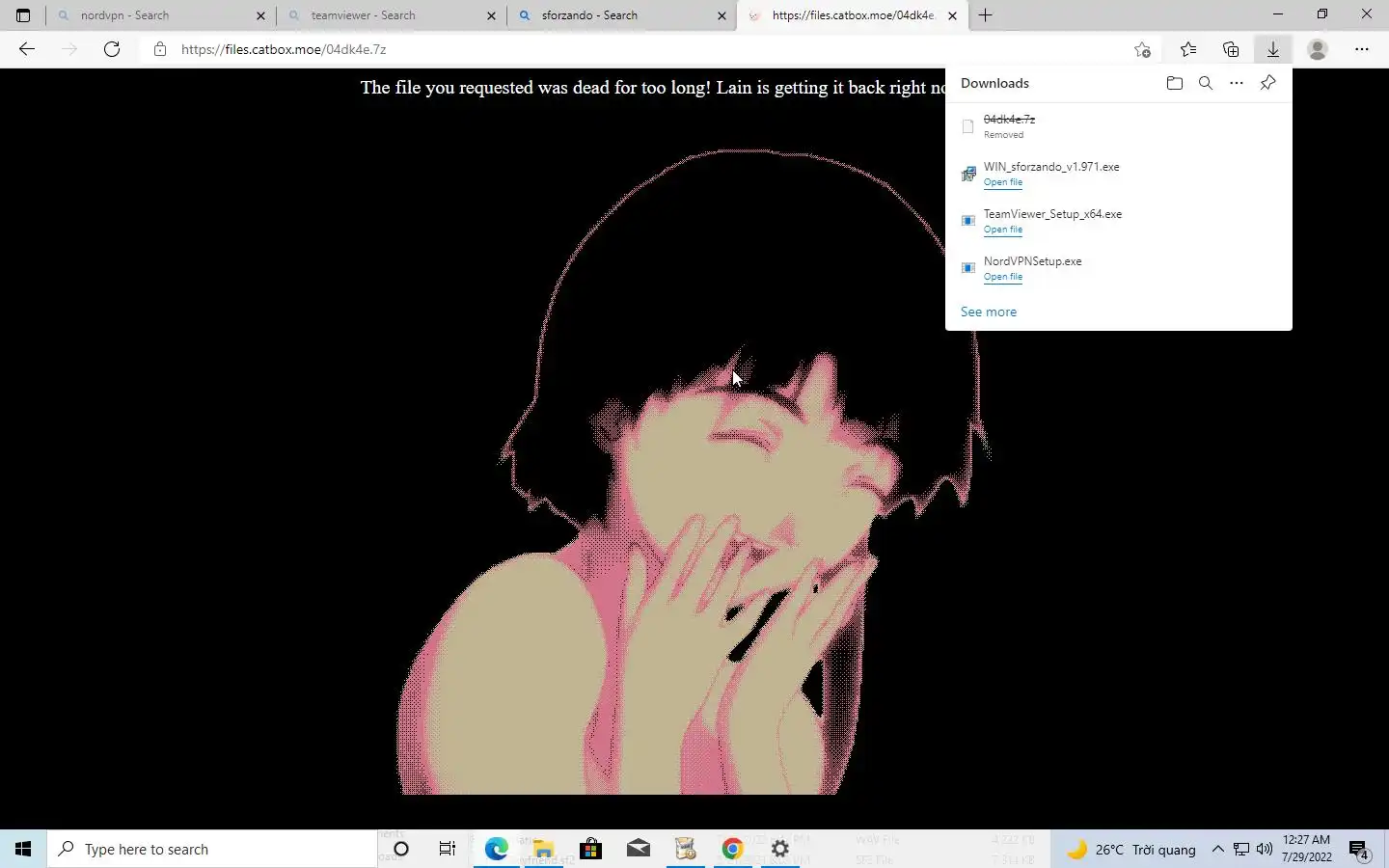1389x868 pixels.
Task: Switch to the teamviewer - Search tab
Action: 391,15
